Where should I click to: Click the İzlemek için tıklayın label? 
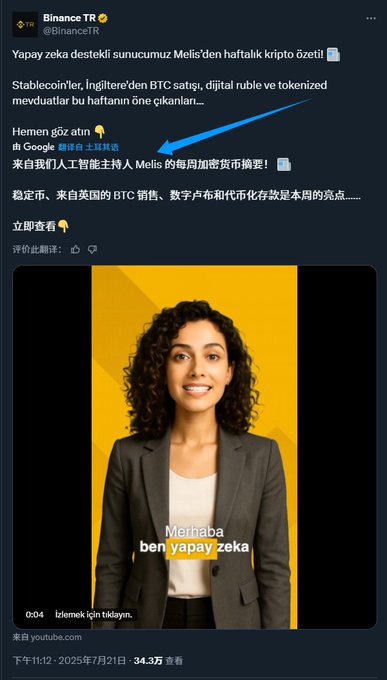pos(94,615)
